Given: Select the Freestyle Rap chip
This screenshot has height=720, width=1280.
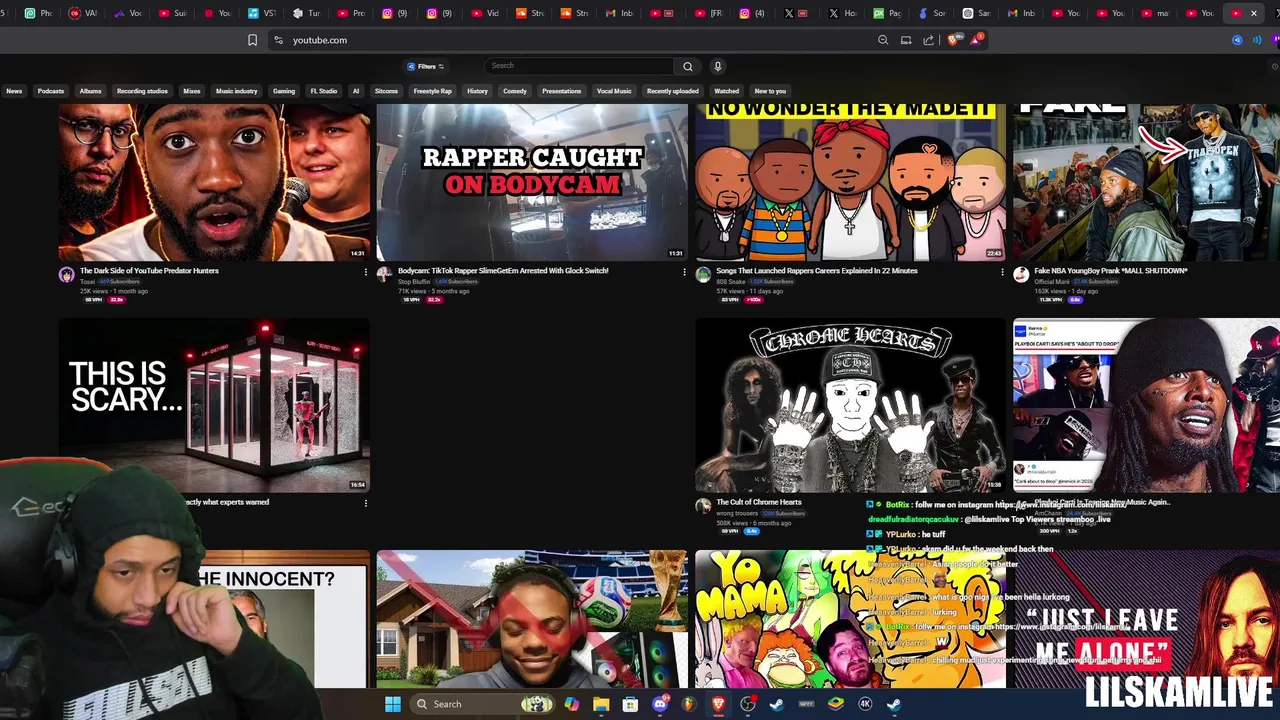Looking at the screenshot, I should click(x=433, y=91).
